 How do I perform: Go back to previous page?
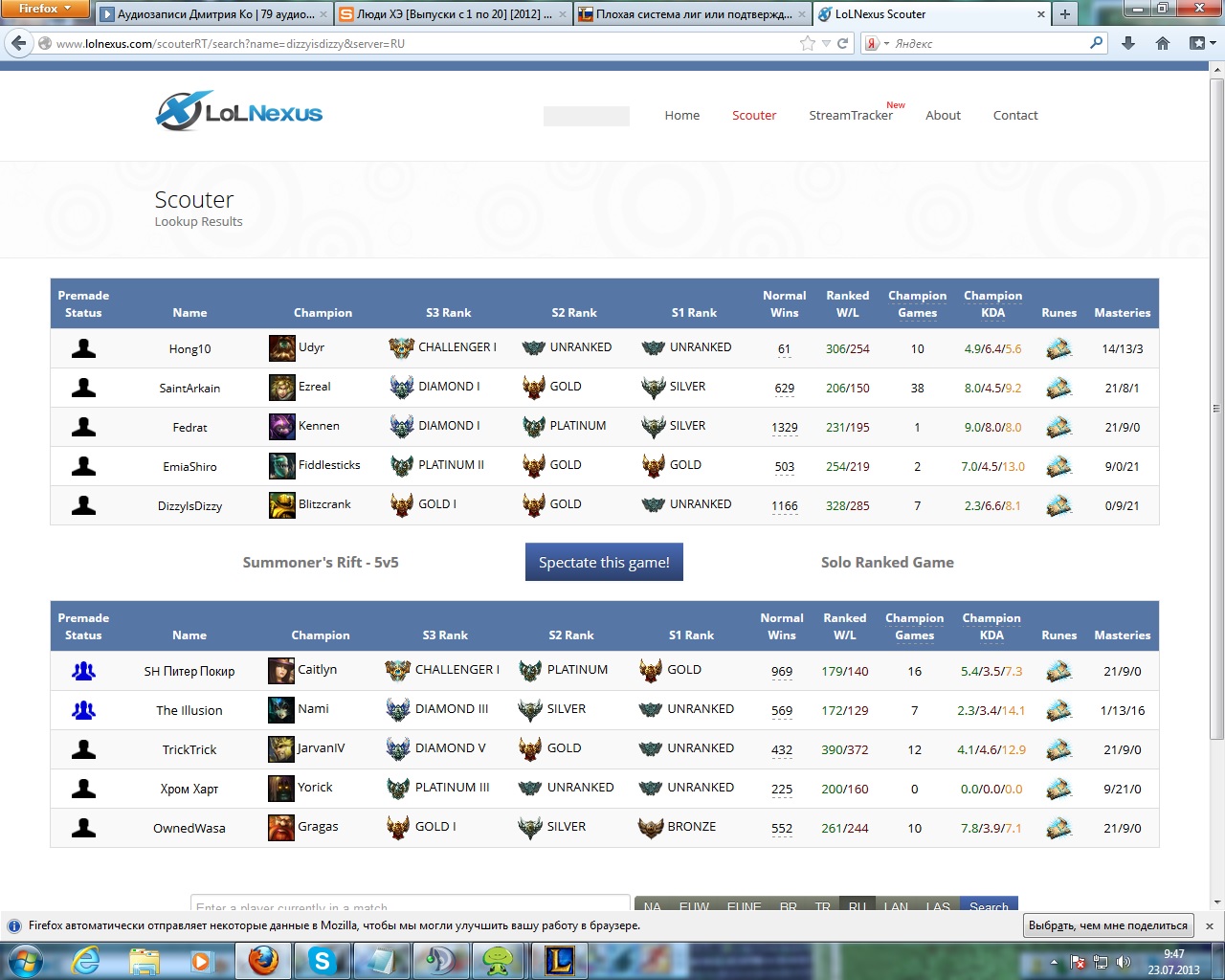coord(18,43)
